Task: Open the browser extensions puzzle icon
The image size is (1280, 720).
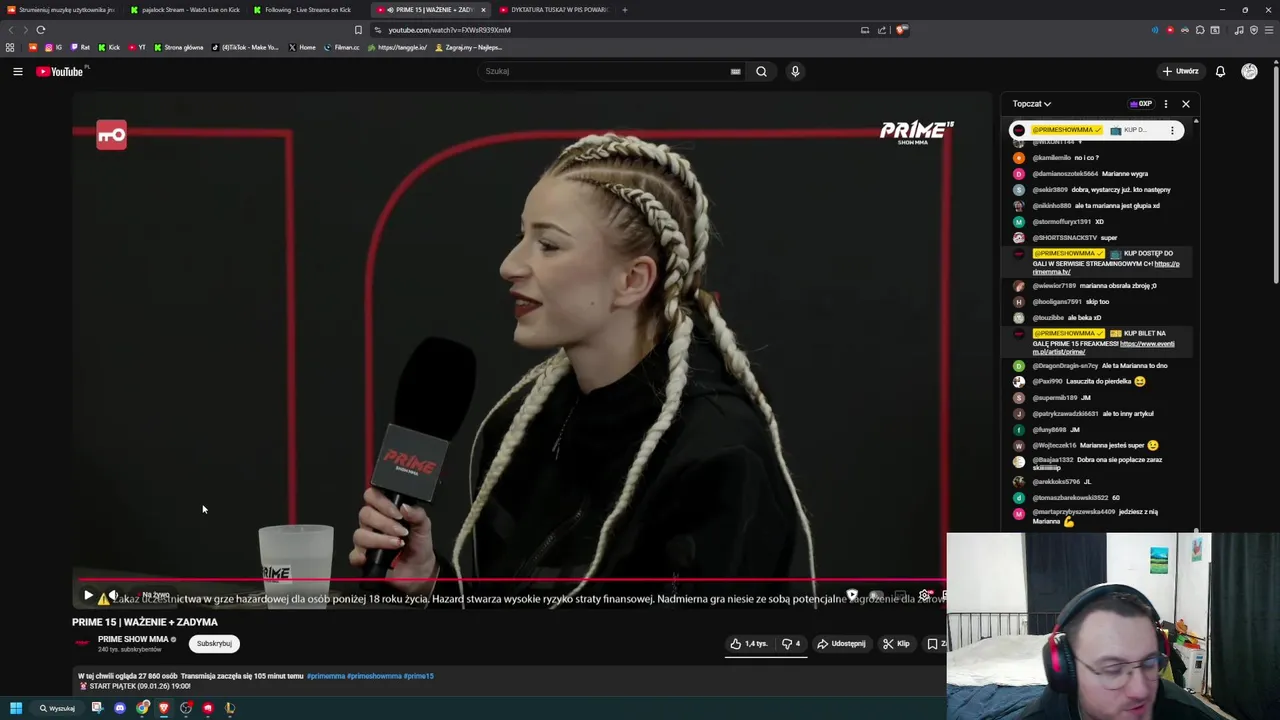Action: point(1200,30)
